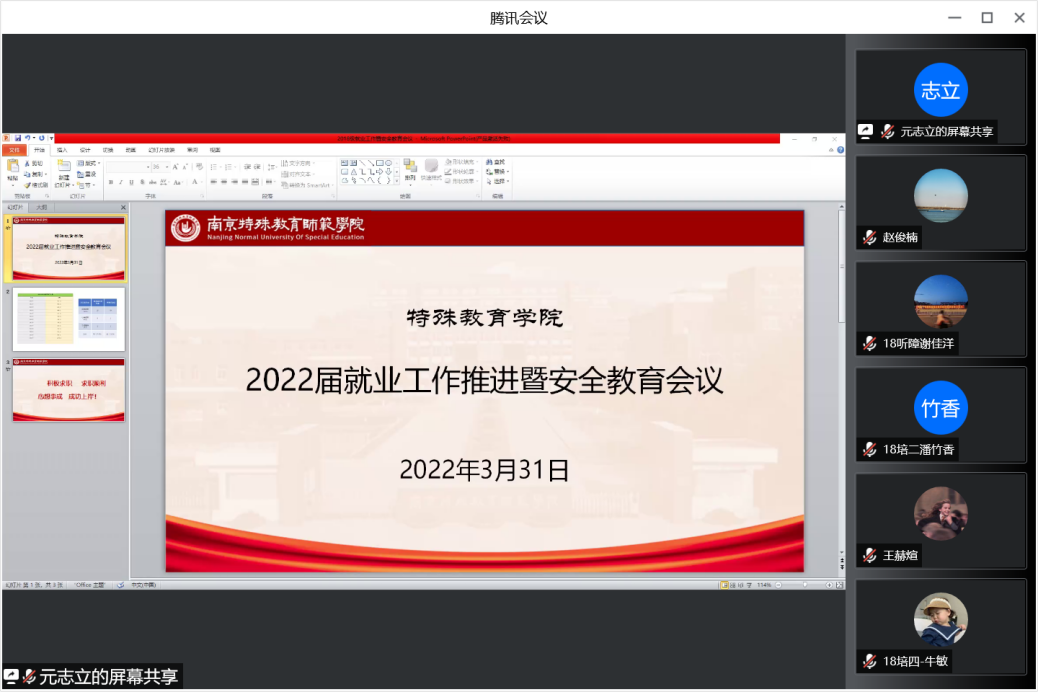Click the Arrange icon in the drawing group
The height and width of the screenshot is (692, 1038).
[410, 168]
